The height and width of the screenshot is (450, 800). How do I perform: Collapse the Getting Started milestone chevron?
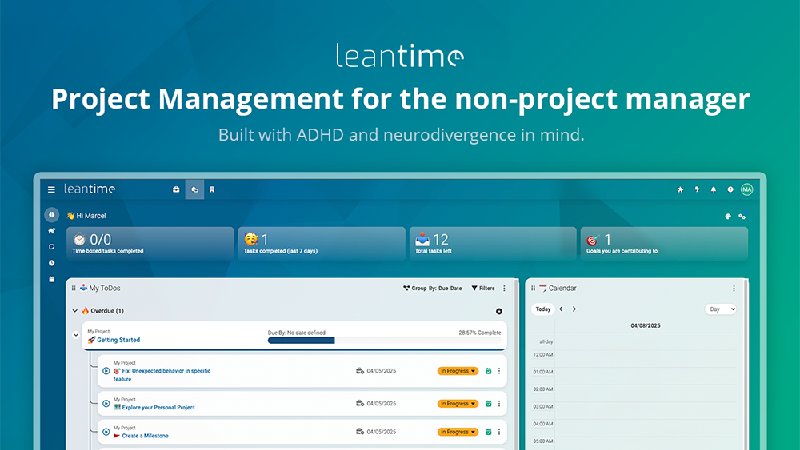pyautogui.click(x=76, y=335)
